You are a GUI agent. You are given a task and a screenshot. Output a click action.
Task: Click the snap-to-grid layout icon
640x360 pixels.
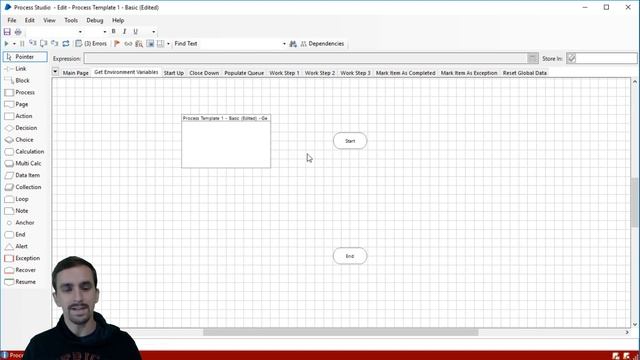(160, 43)
